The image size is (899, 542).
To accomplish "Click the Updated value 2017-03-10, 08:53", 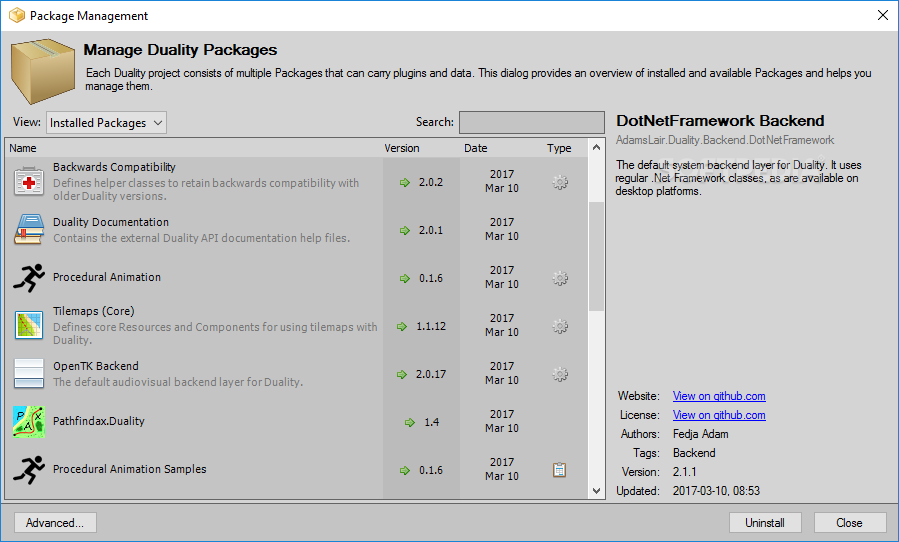I will (716, 490).
